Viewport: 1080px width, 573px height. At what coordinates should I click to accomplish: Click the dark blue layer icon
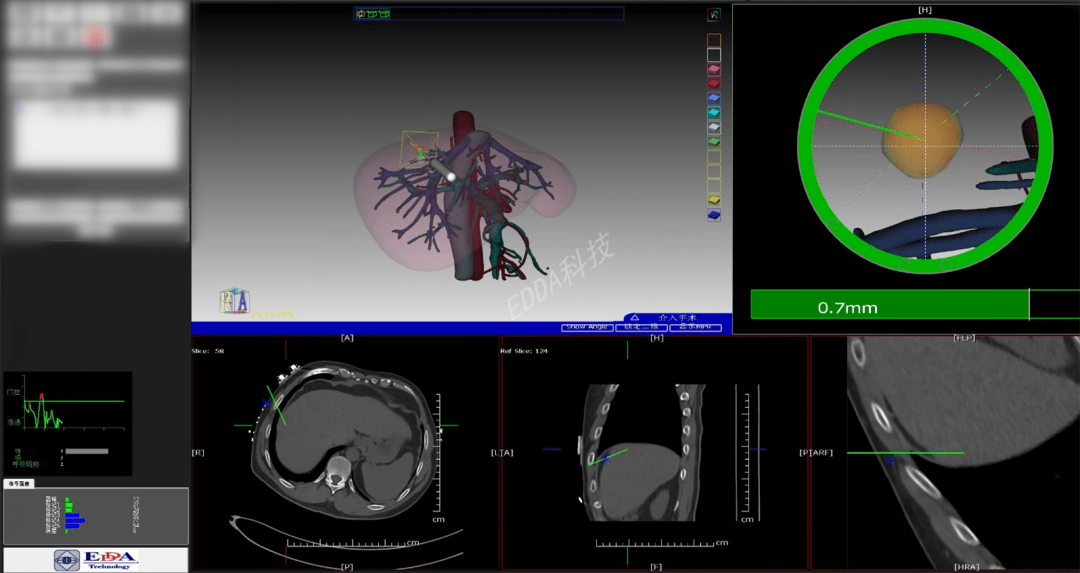714,215
